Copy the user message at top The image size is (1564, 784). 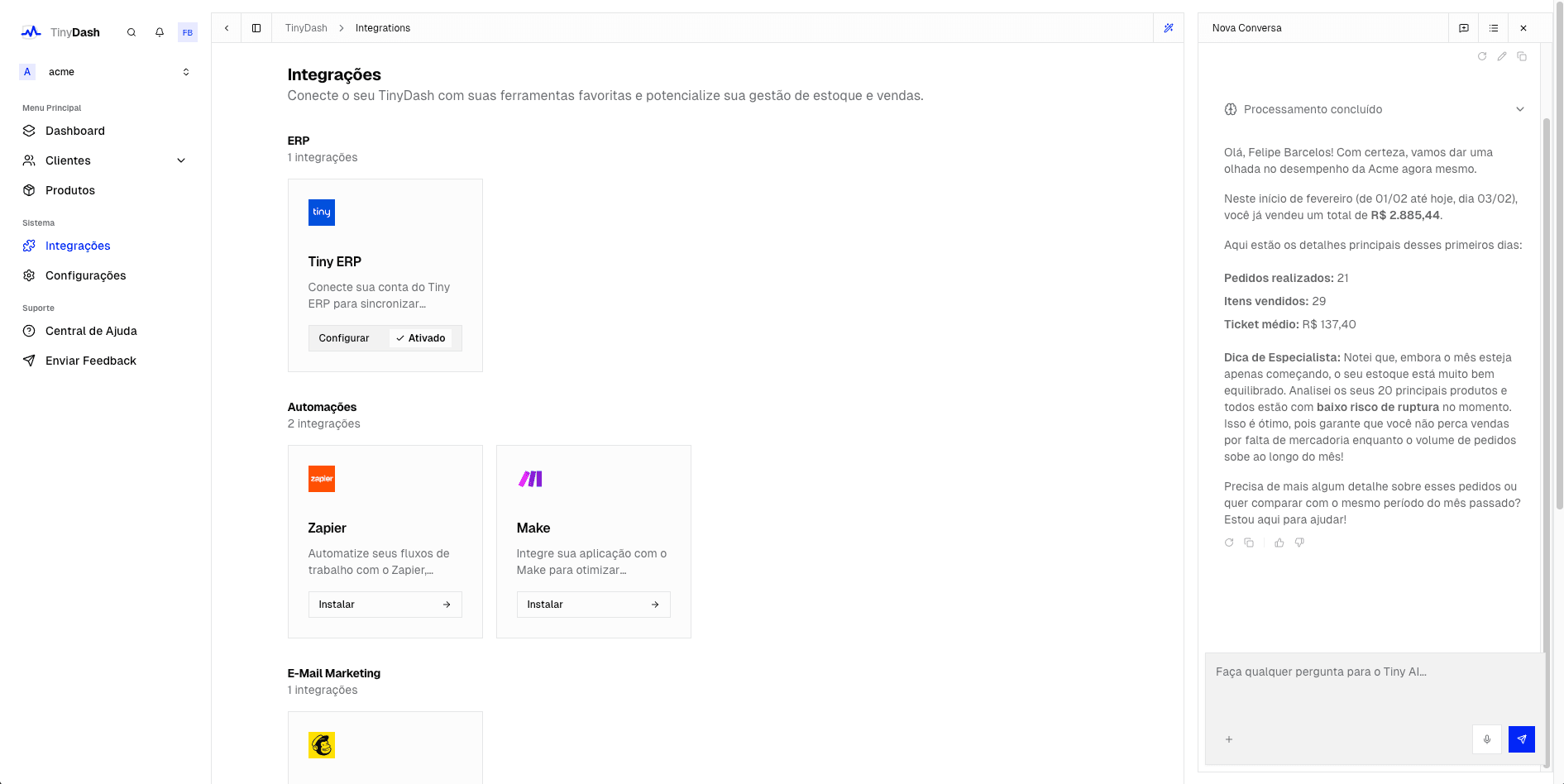pos(1522,56)
